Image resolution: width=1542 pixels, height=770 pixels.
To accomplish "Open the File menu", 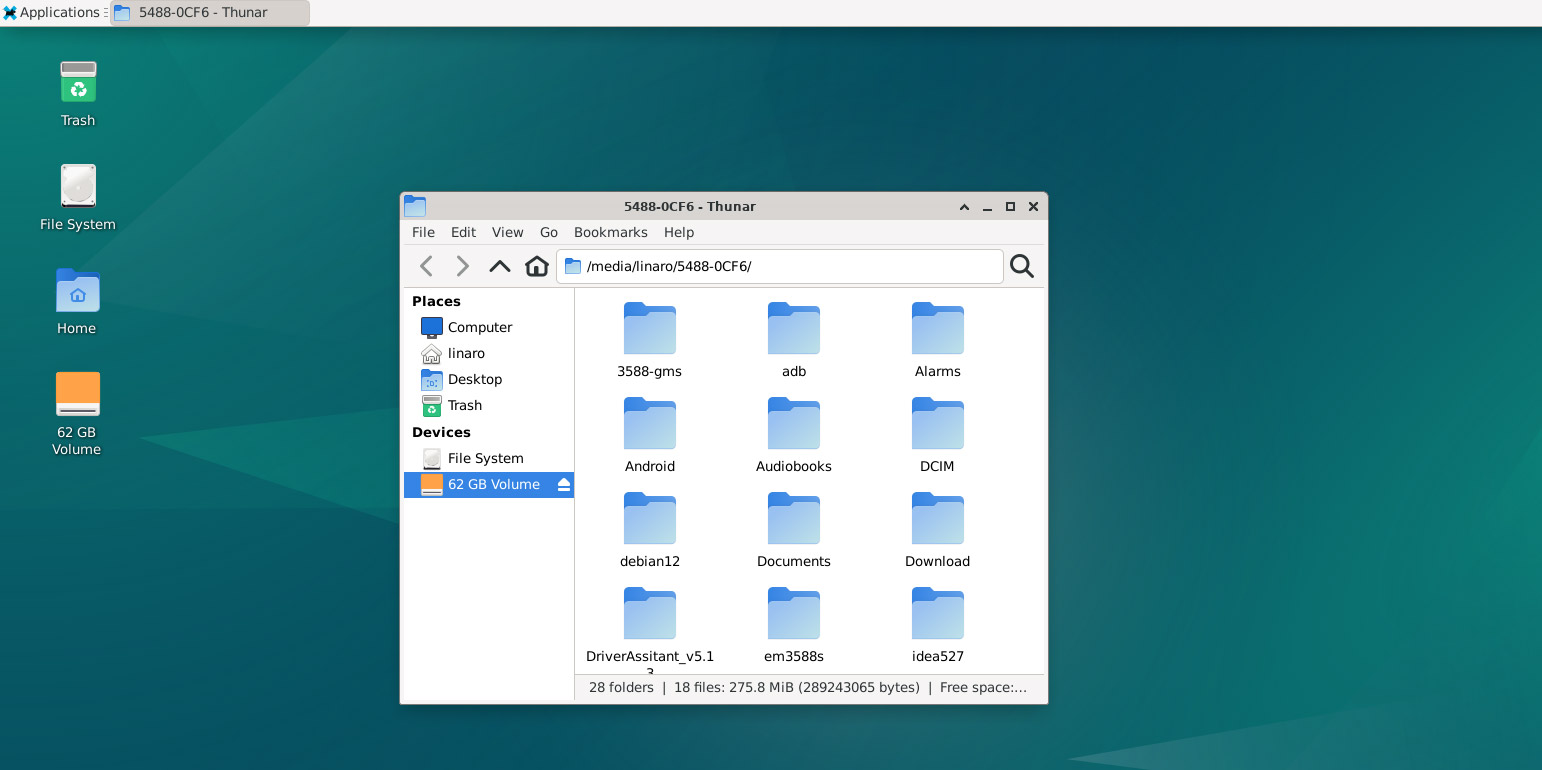I will point(423,232).
